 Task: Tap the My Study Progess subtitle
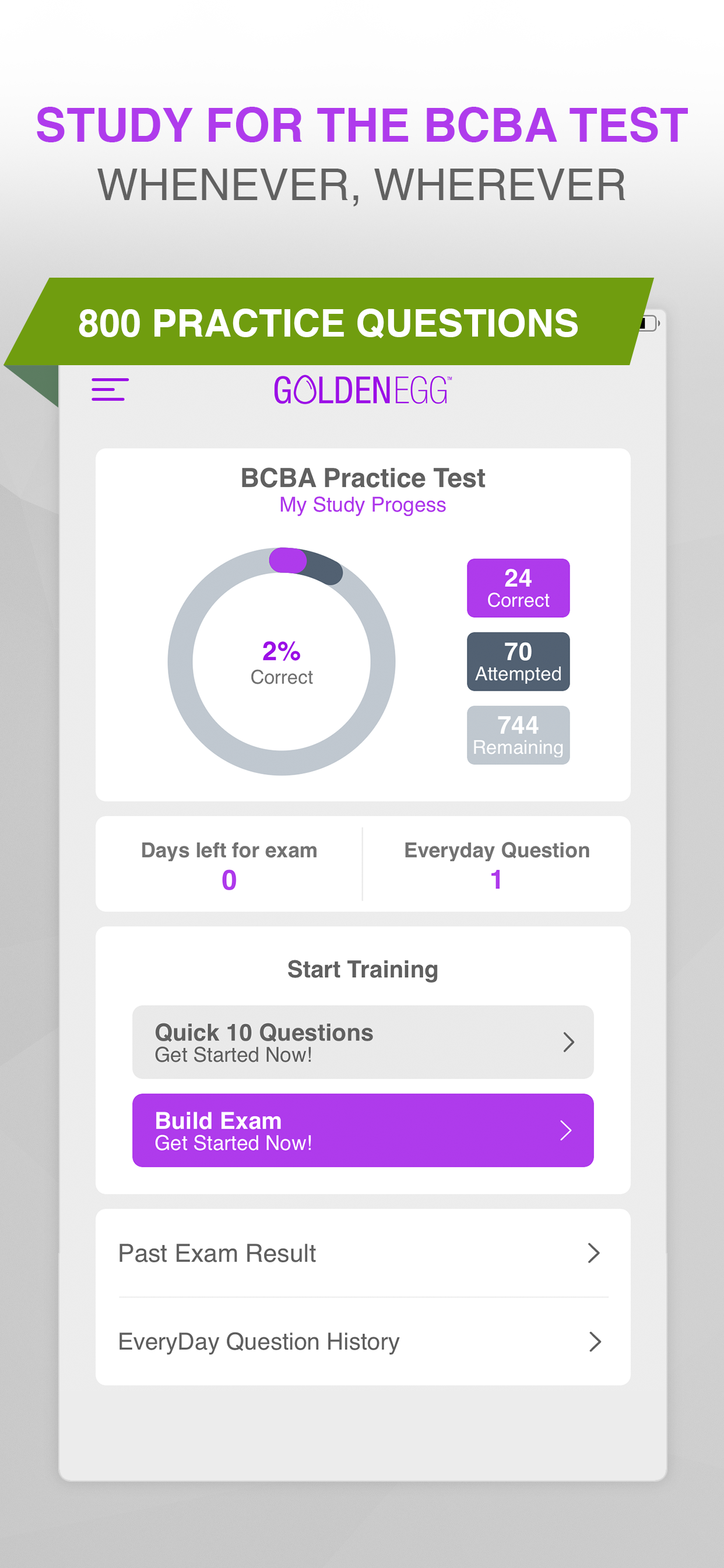pyautogui.click(x=363, y=505)
